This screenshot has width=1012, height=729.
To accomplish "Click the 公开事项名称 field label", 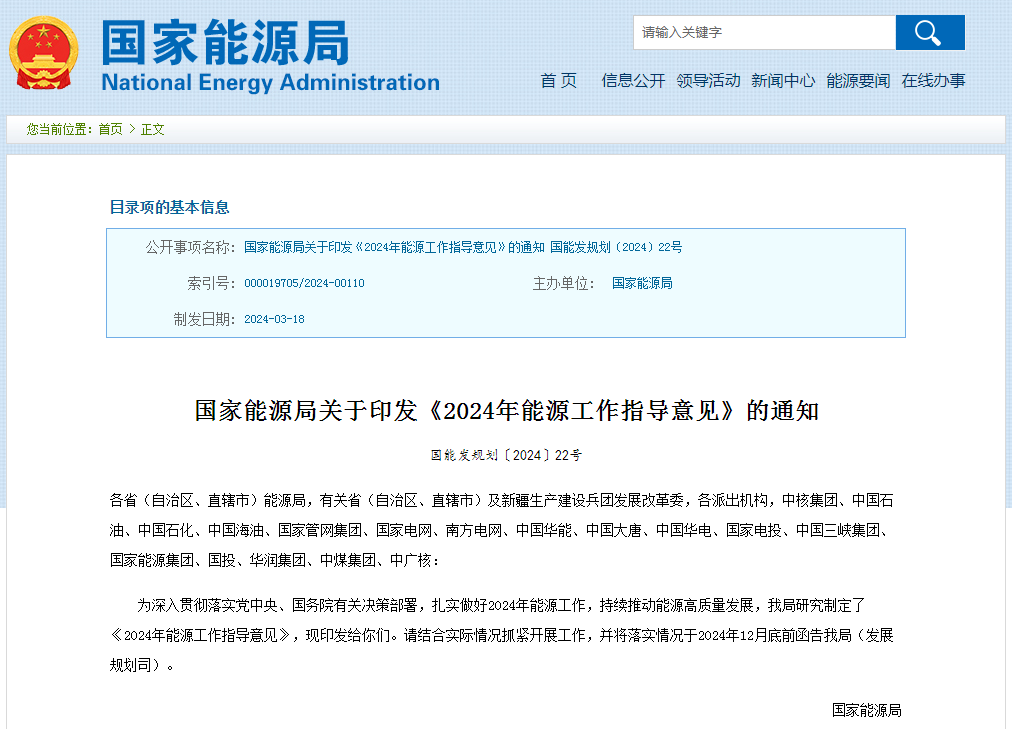I will coord(190,247).
